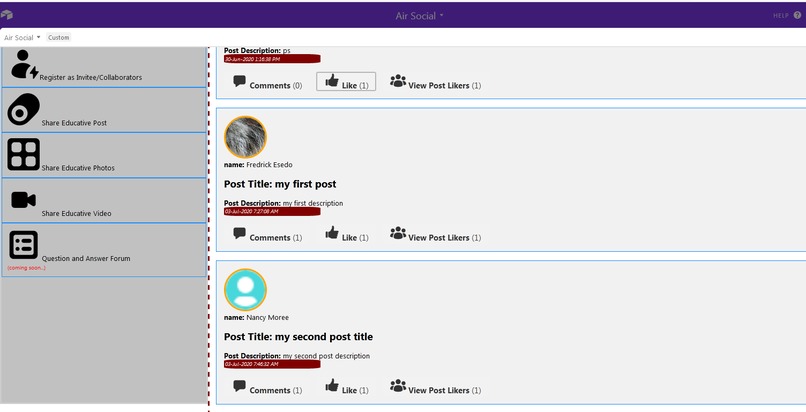Viewport: 806px width, 412px height.
Task: Open Comments (1) on 'my second post title'
Action: 276,390
